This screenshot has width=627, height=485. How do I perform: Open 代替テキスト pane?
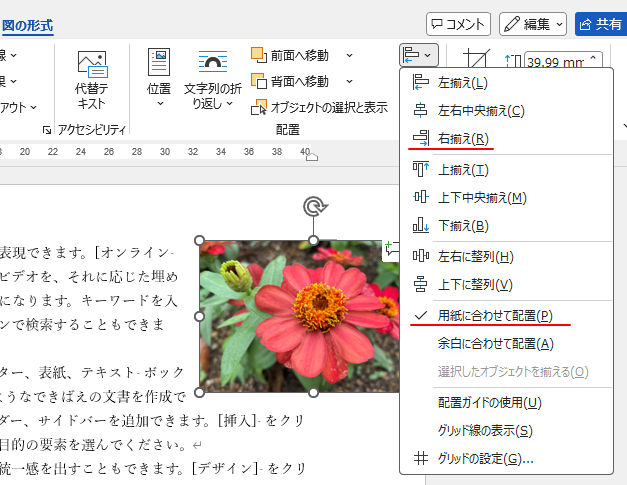92,80
